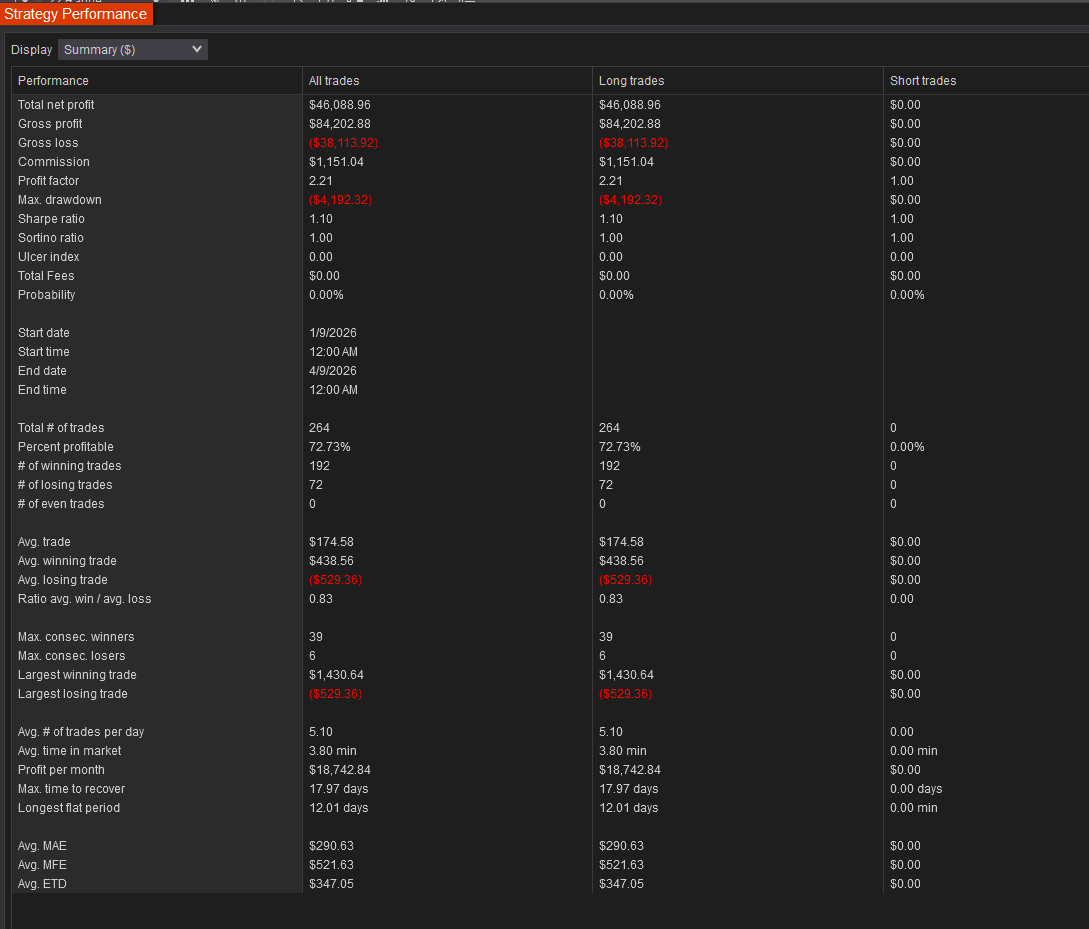Select the Profit factor row
Screen dimensions: 1089x929
point(48,180)
